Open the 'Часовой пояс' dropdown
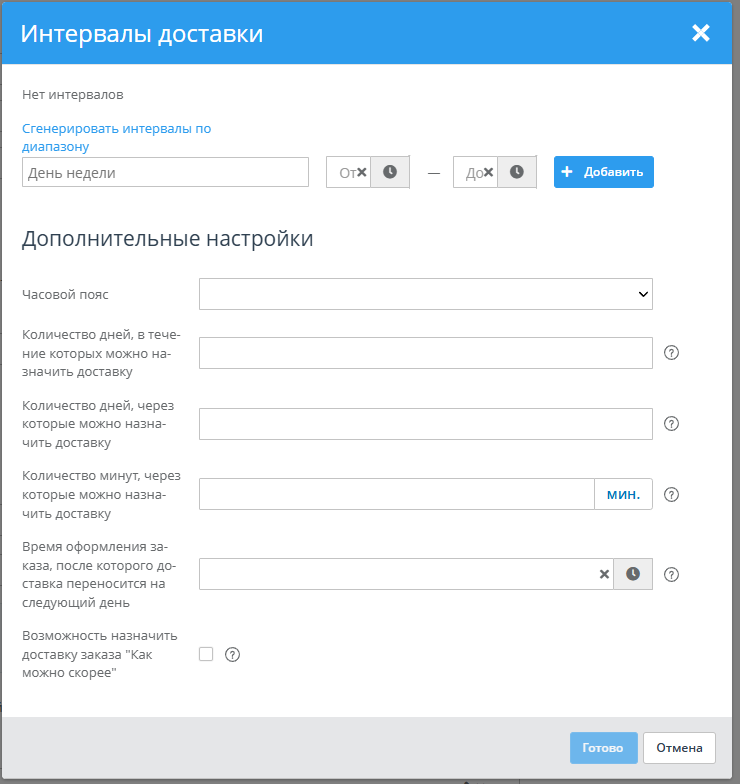 [426, 294]
